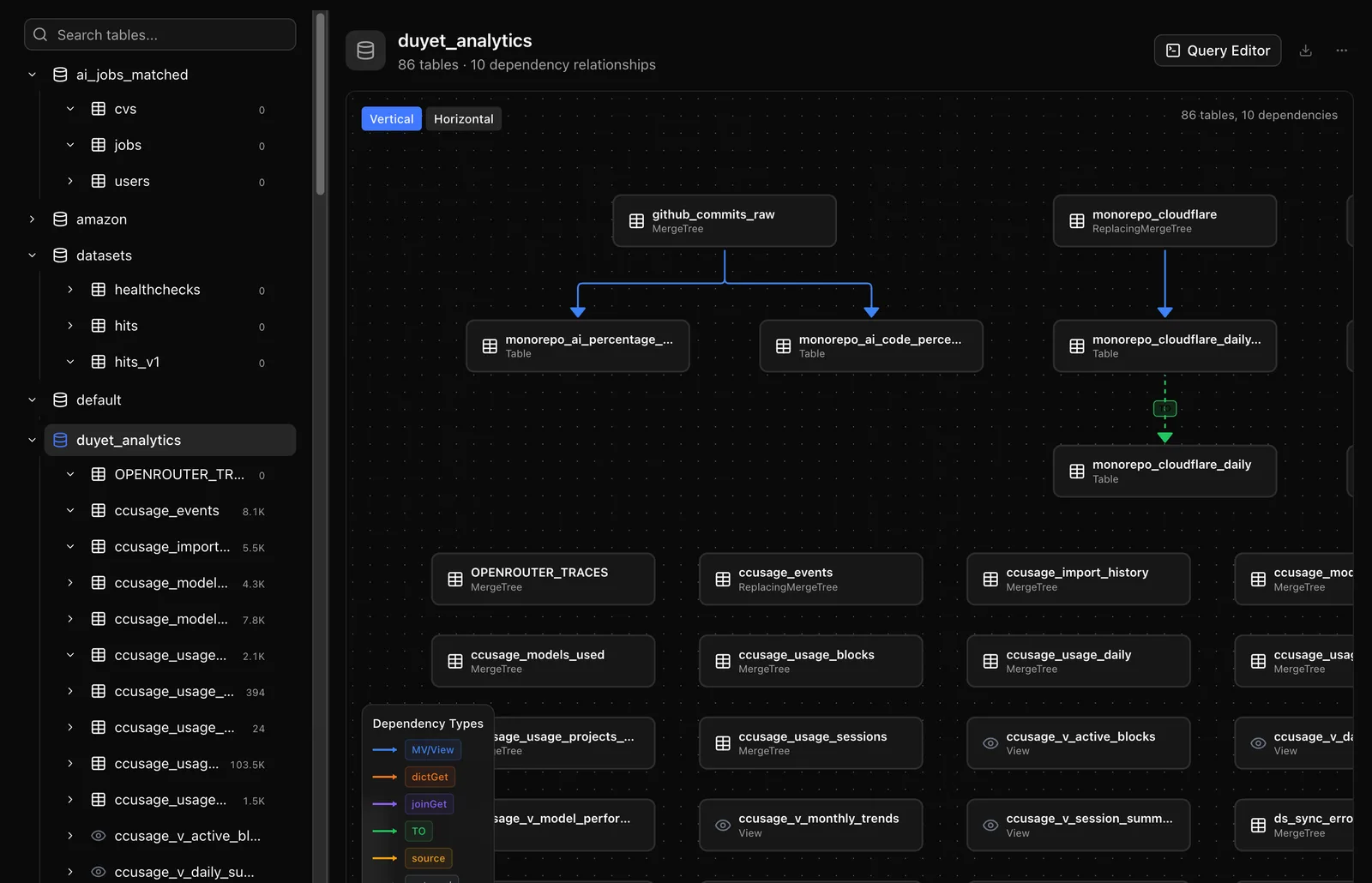Click eye icon on ccusage_v_monthly_trends node
This screenshot has height=883, width=1372.
tap(723, 826)
